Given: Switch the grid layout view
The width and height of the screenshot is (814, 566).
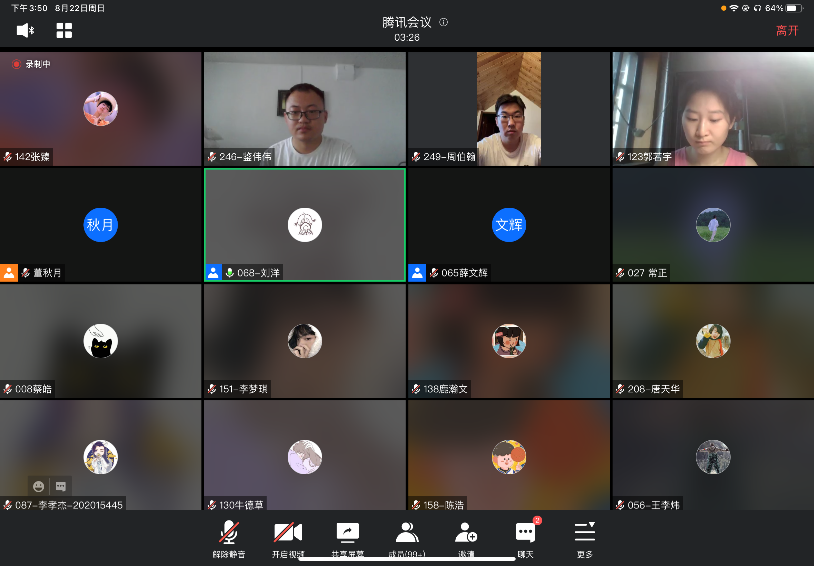Looking at the screenshot, I should [x=64, y=30].
